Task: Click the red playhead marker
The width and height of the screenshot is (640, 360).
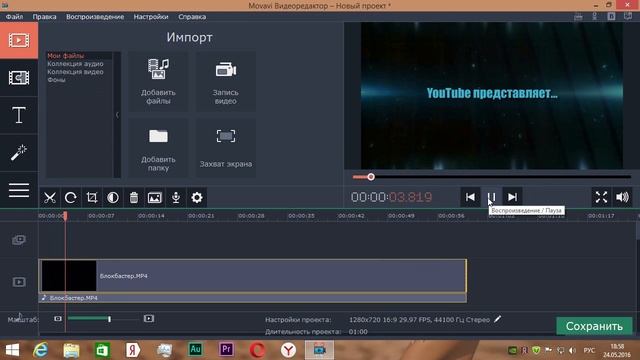Action: (x=65, y=216)
